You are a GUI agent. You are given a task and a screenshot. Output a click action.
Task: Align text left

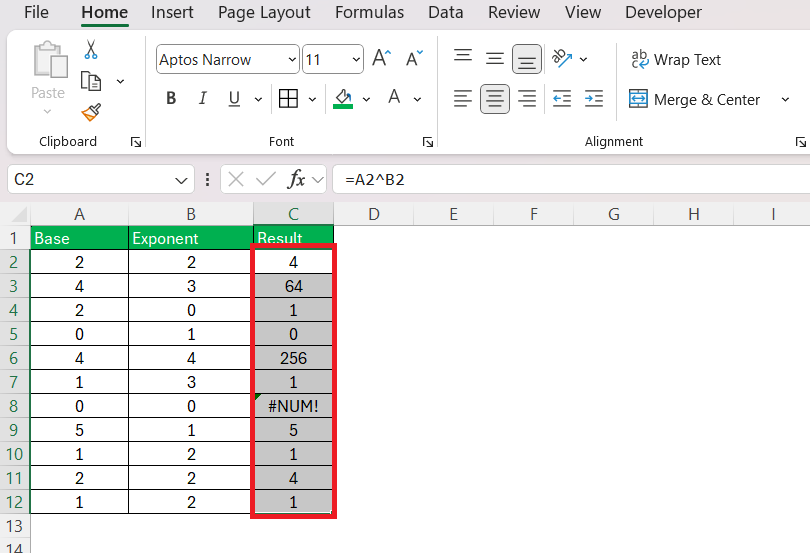pos(463,98)
